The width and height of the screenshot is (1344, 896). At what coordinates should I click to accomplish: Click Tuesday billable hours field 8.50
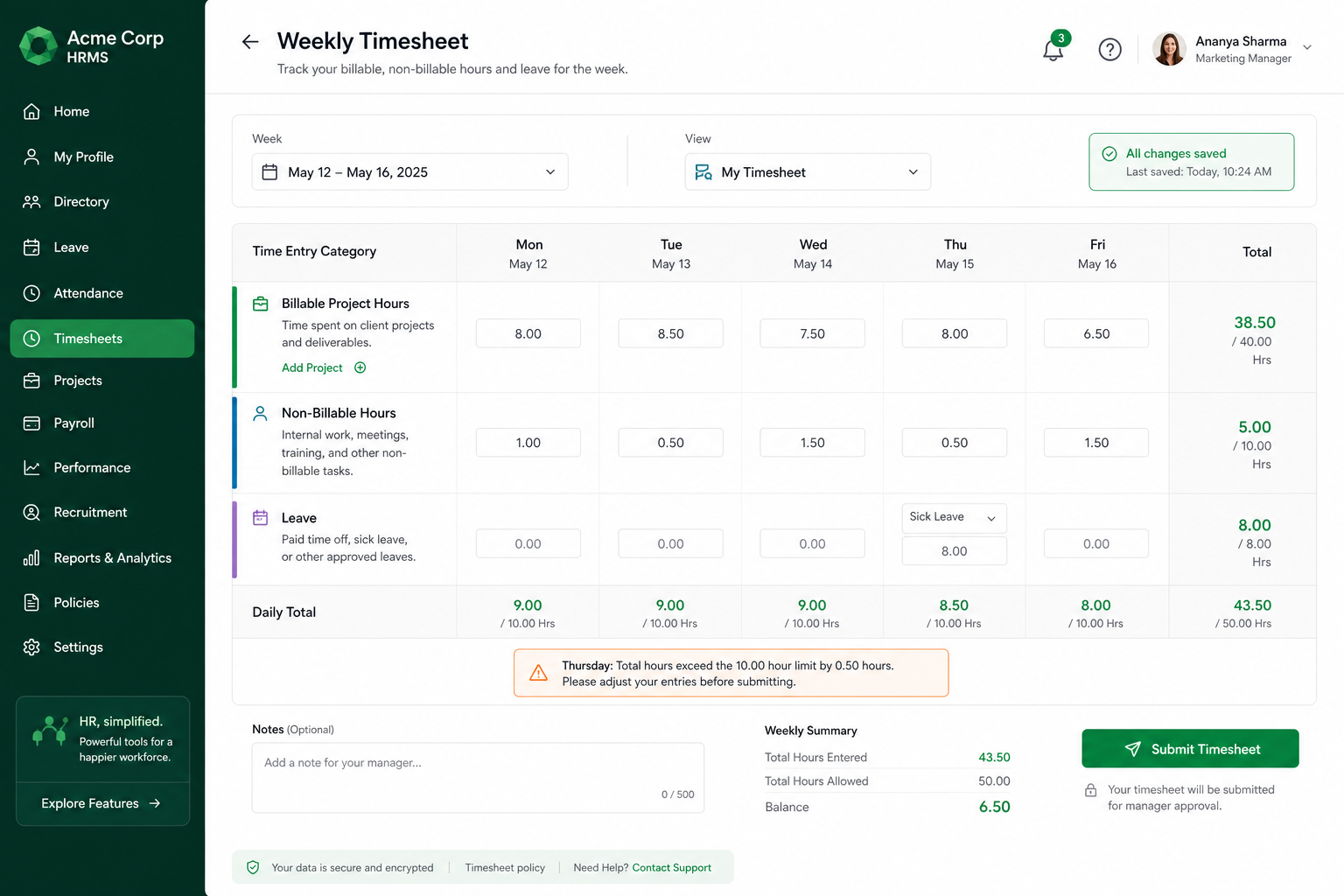(670, 333)
